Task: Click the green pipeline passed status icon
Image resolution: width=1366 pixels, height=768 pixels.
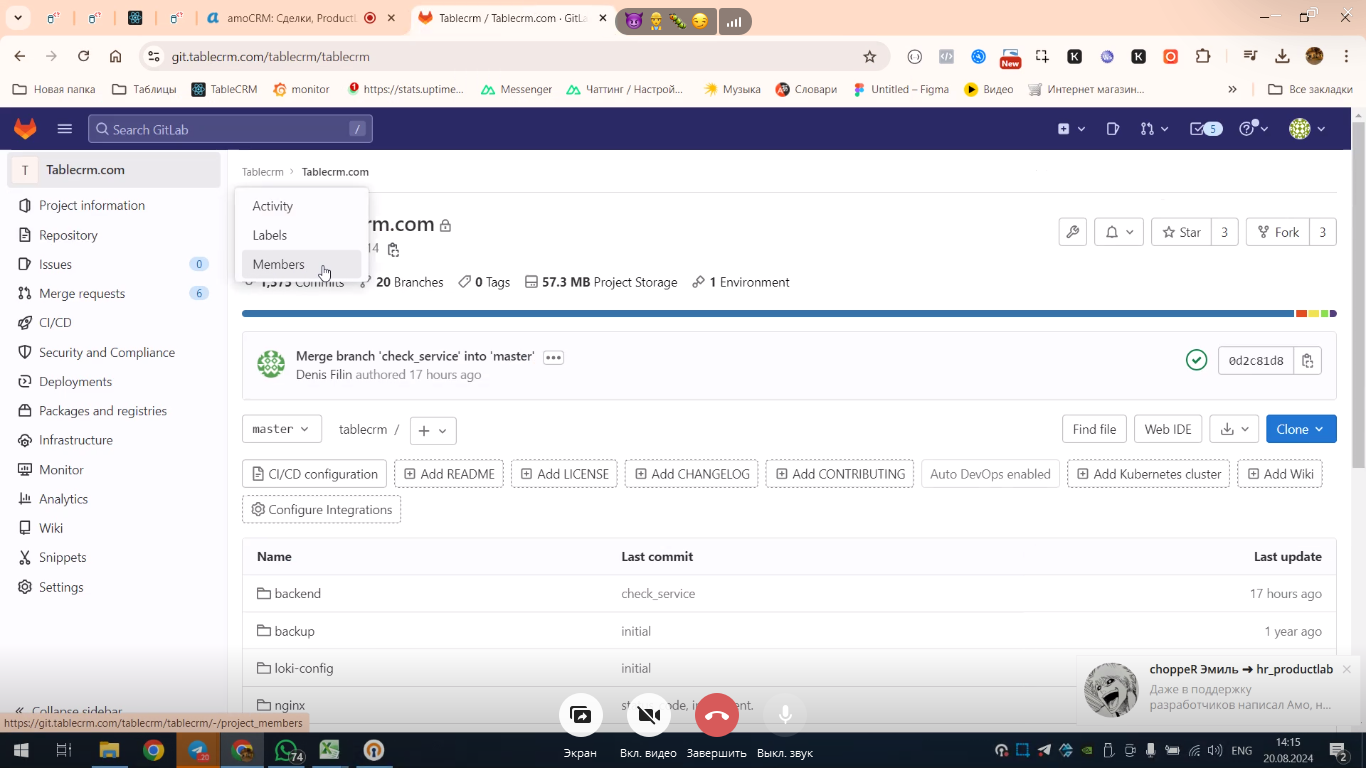Action: (x=1196, y=360)
